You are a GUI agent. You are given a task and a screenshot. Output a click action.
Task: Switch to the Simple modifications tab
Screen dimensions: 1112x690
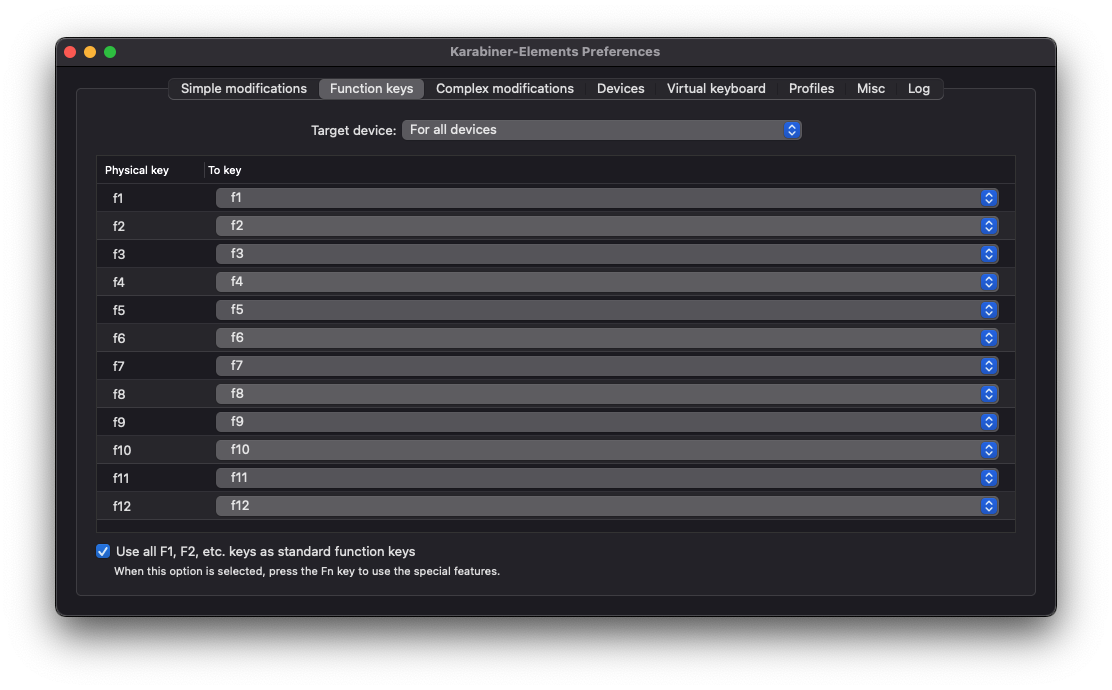pos(243,89)
